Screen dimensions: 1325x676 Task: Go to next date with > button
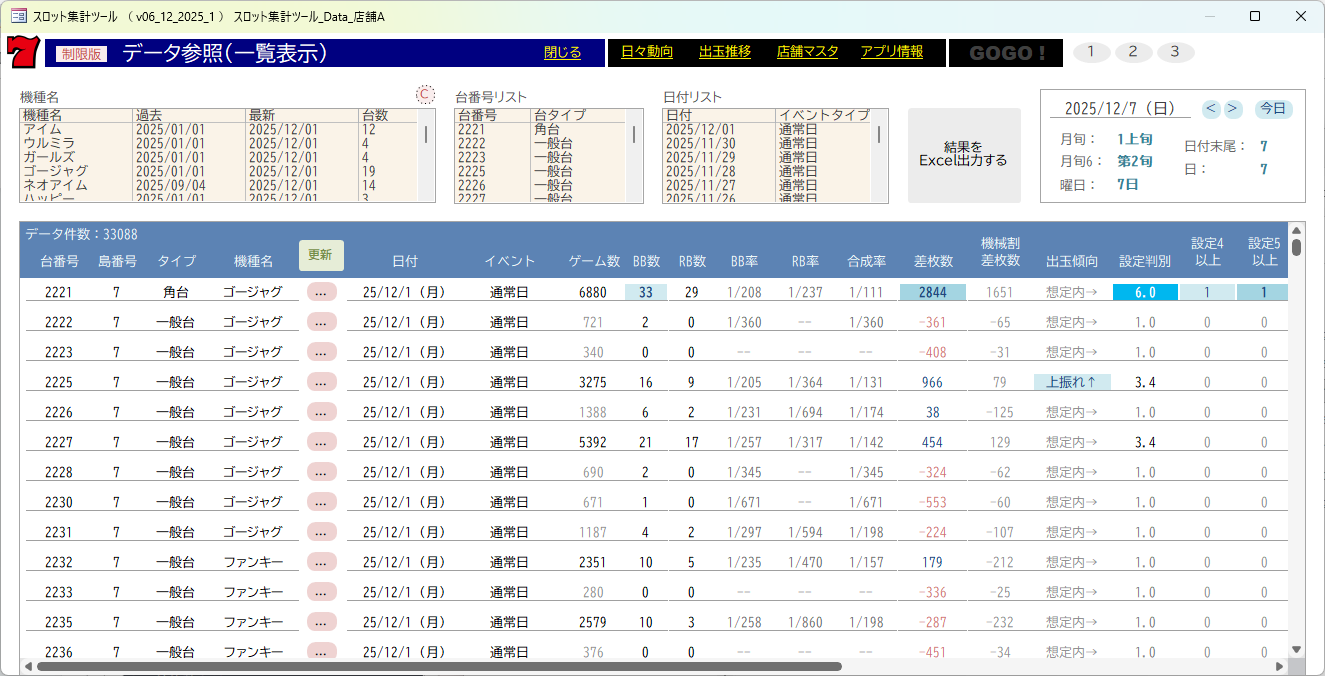coord(1232,108)
